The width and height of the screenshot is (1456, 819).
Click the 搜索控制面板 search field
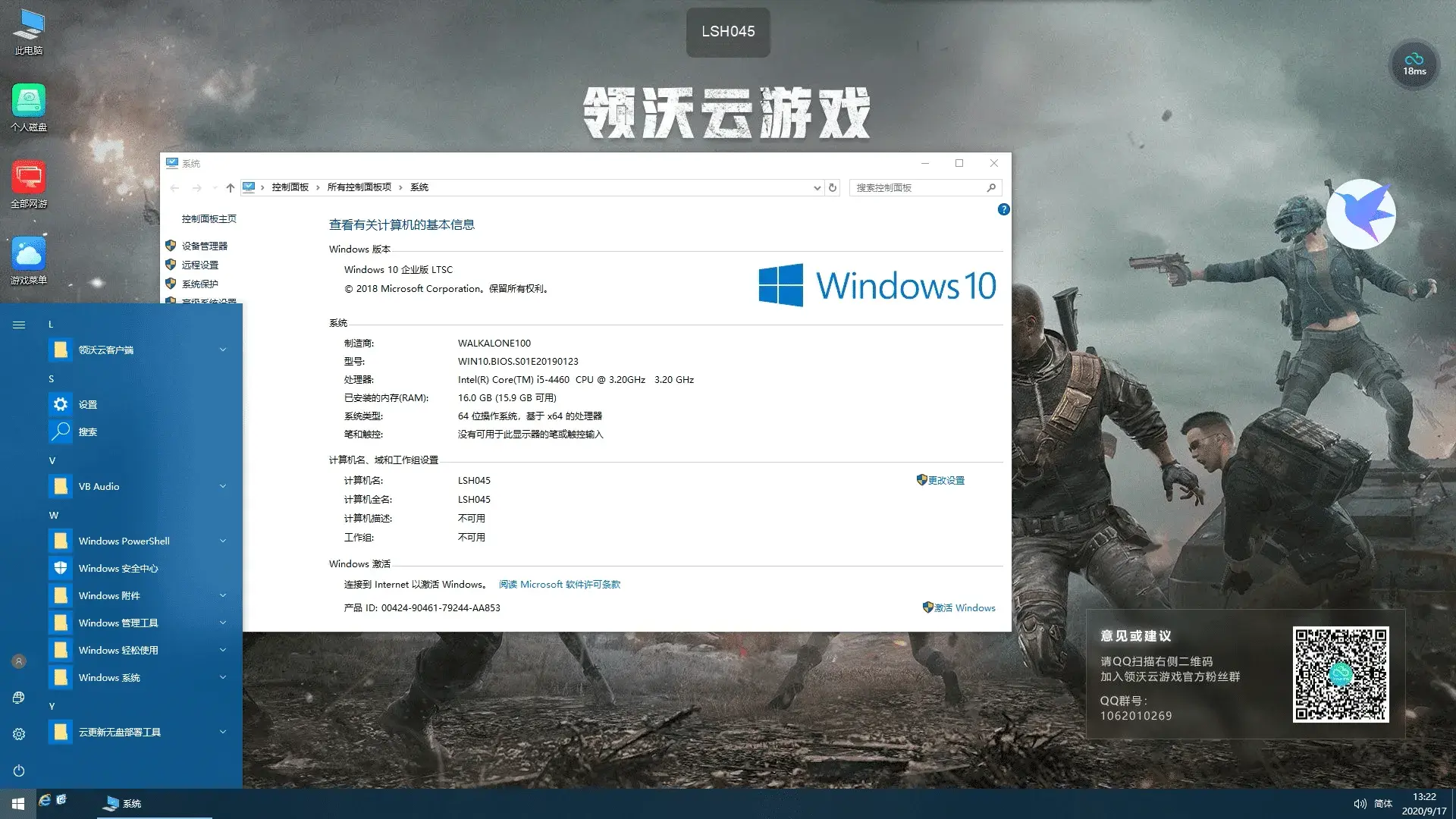click(918, 187)
